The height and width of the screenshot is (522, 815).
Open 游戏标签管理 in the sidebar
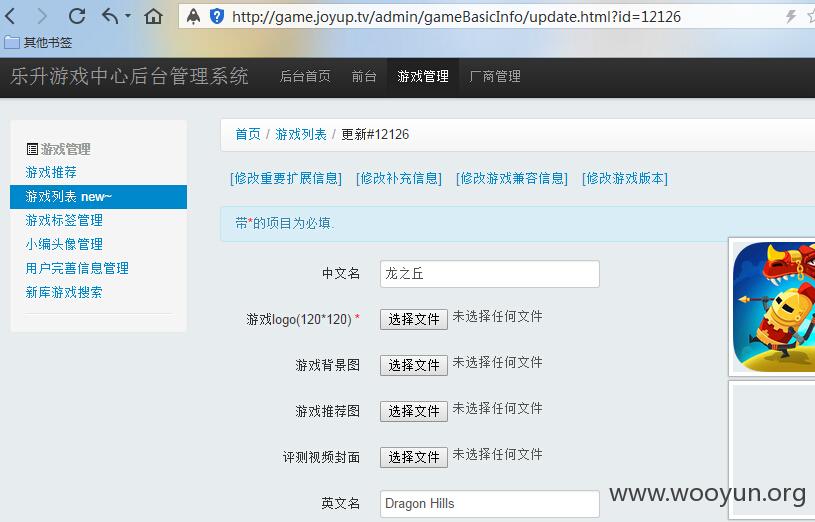tap(64, 220)
